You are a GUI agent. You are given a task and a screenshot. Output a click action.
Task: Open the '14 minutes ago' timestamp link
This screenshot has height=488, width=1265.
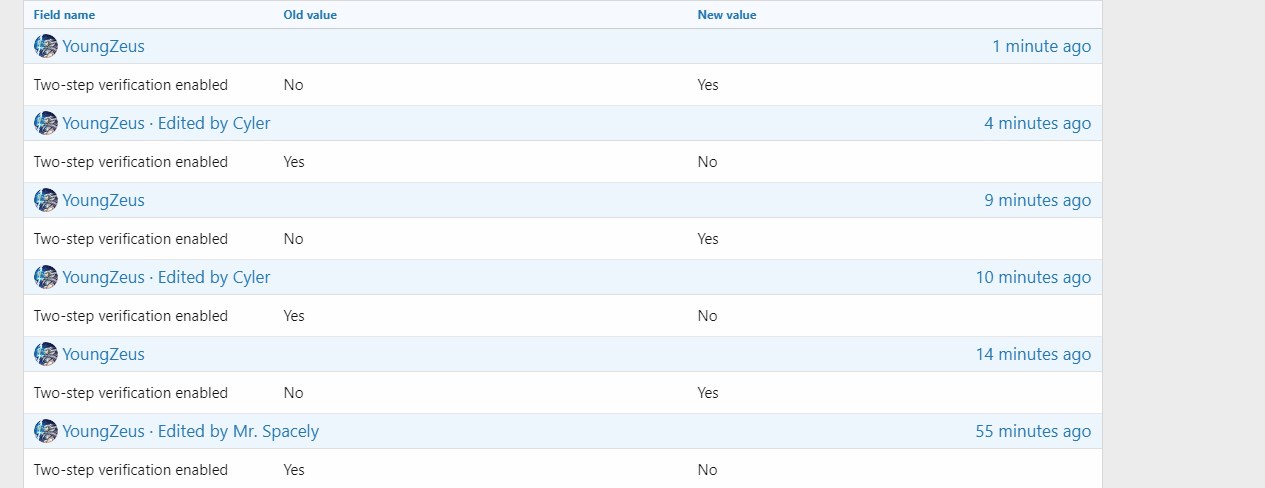click(x=1033, y=354)
